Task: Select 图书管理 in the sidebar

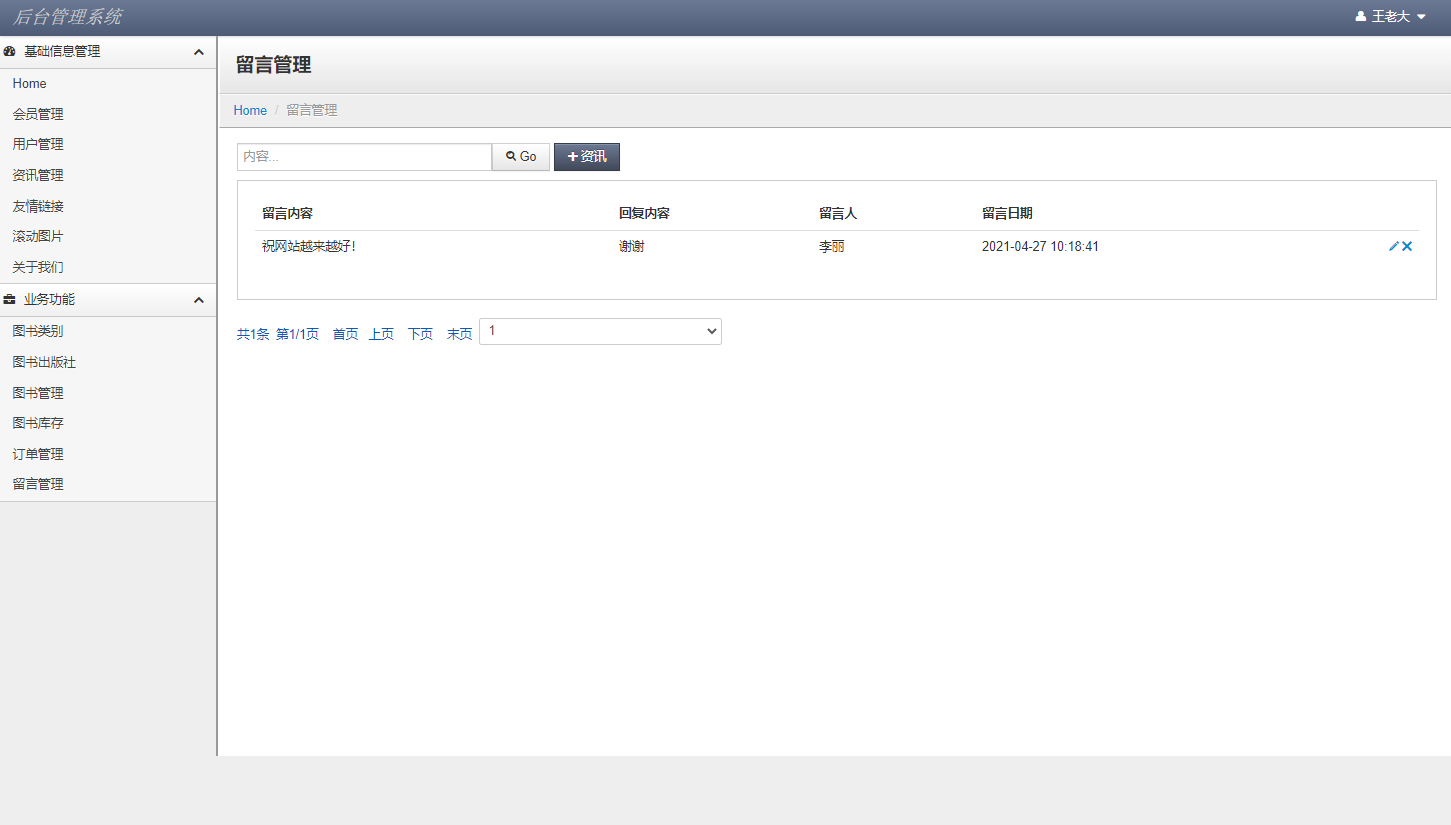Action: point(37,392)
